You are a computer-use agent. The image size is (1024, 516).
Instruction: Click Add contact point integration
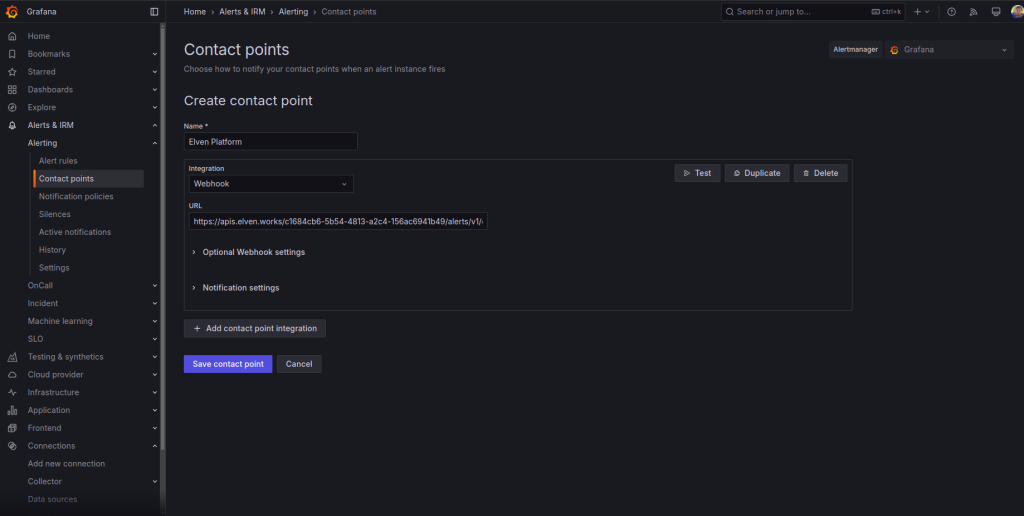tap(255, 328)
